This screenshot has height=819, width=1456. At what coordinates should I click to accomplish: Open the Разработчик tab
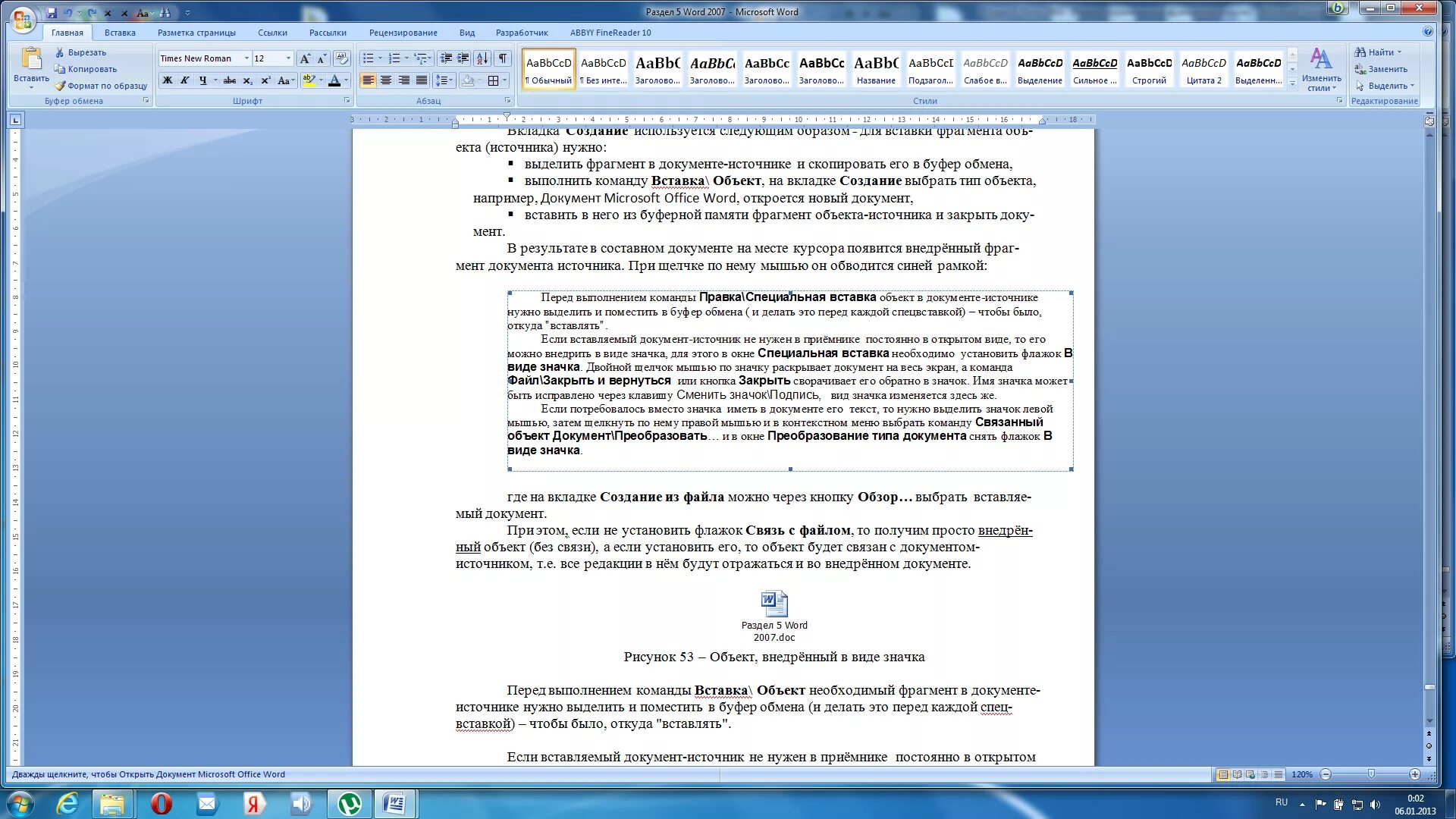[522, 33]
